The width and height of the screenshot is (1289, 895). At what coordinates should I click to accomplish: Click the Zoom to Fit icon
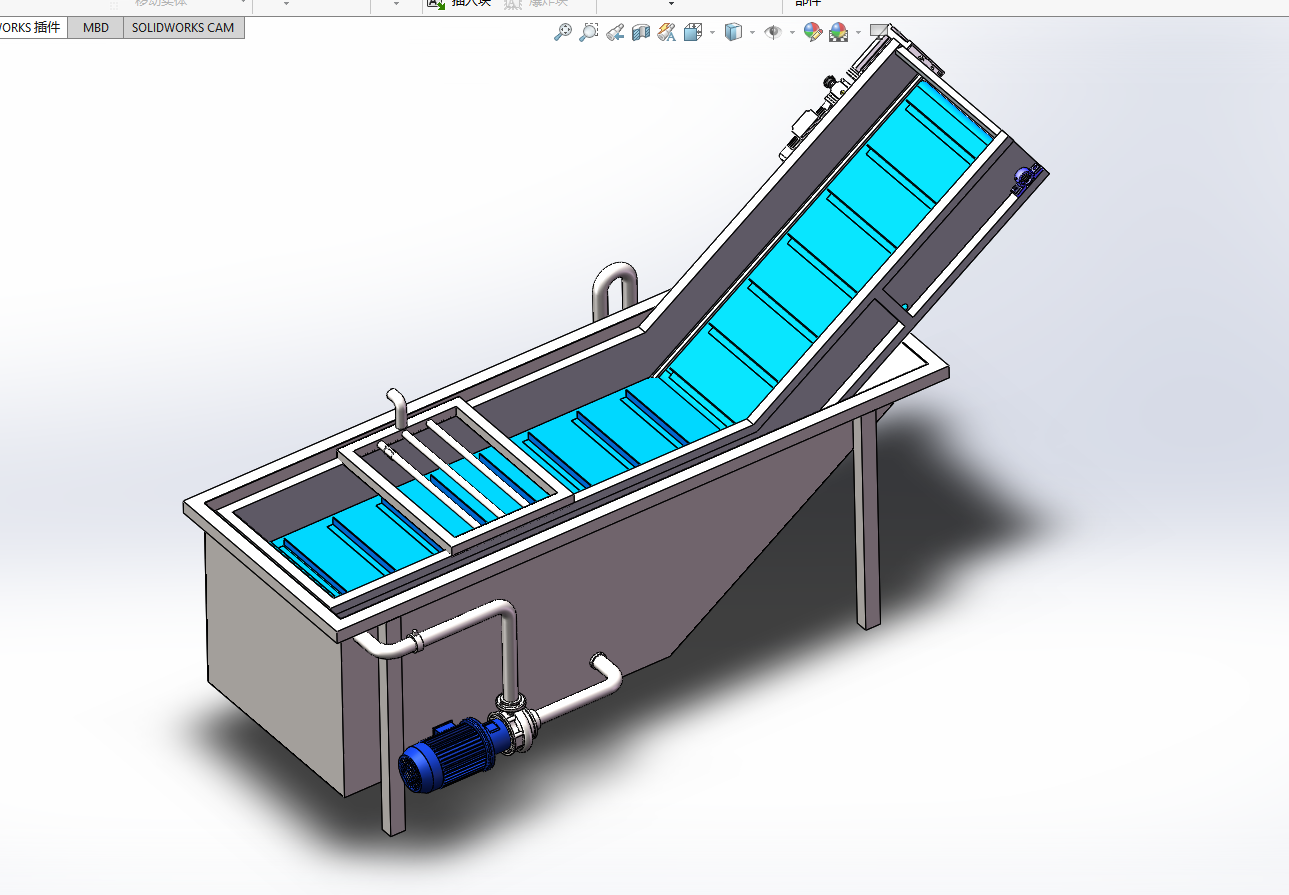click(564, 32)
